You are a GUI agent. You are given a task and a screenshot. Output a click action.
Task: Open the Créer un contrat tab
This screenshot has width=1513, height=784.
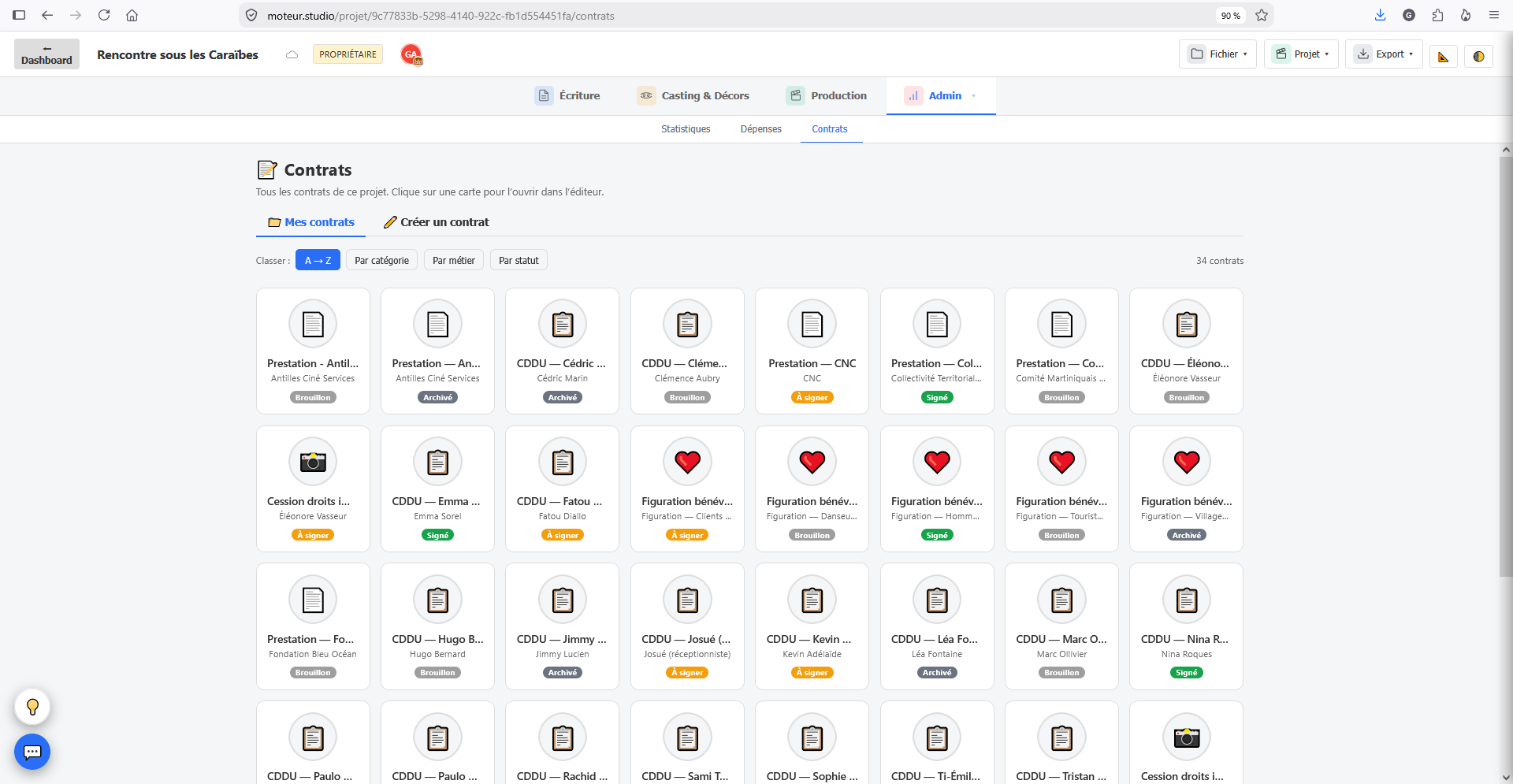point(436,222)
